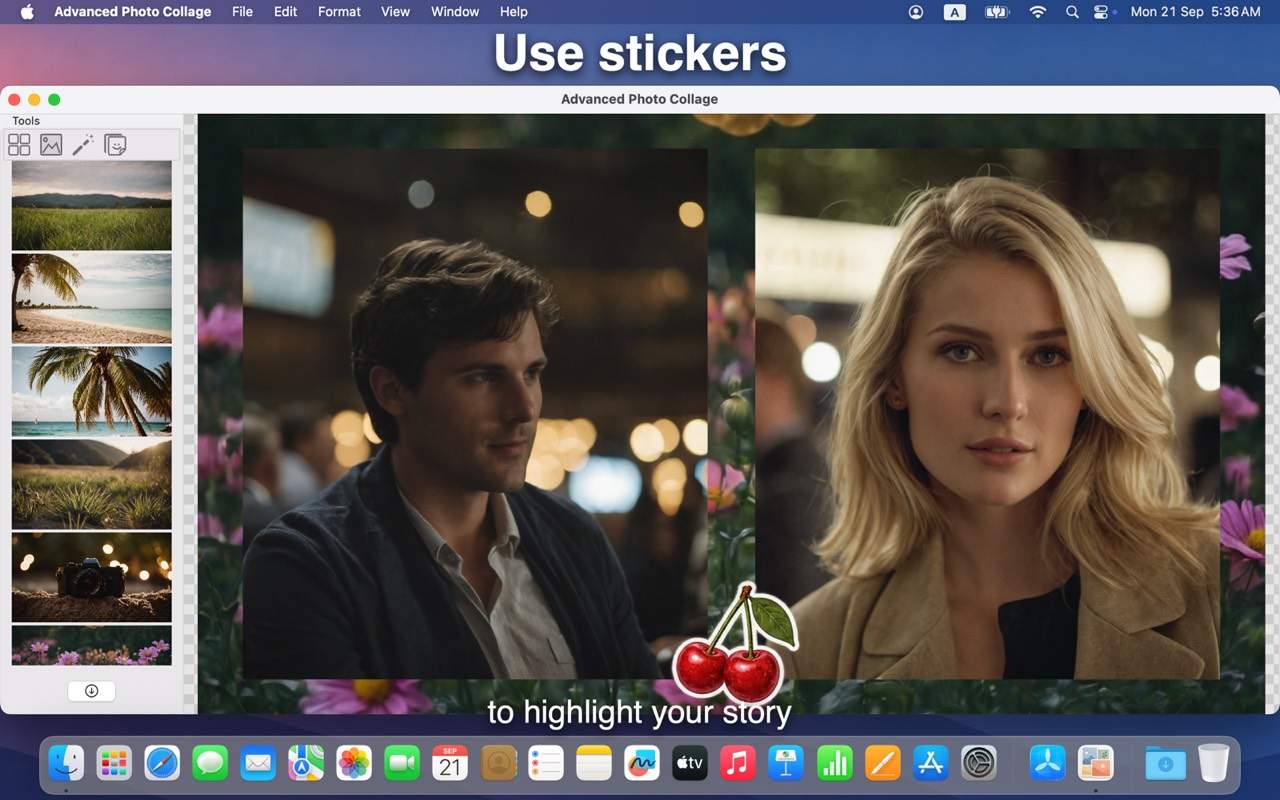The height and width of the screenshot is (800, 1280).
Task: Open the Help menu
Action: click(513, 12)
